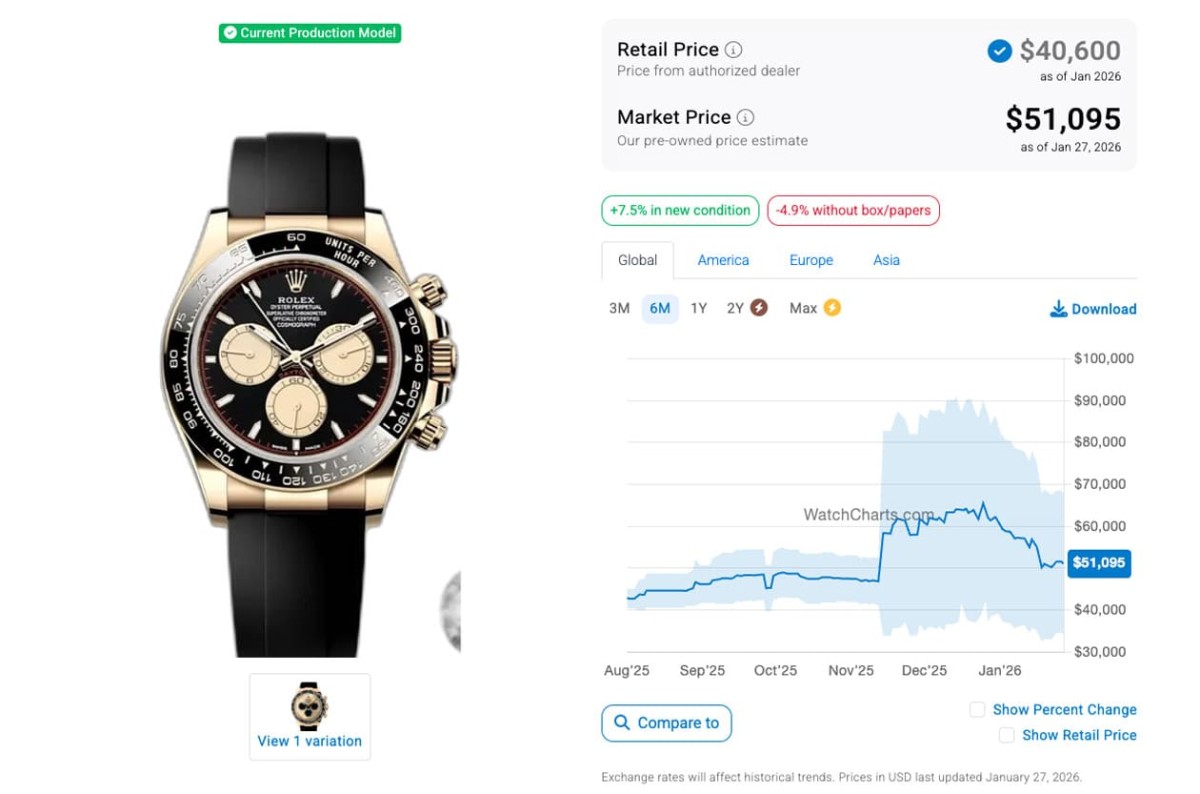Click the magnifier icon in Compare to

click(x=622, y=723)
